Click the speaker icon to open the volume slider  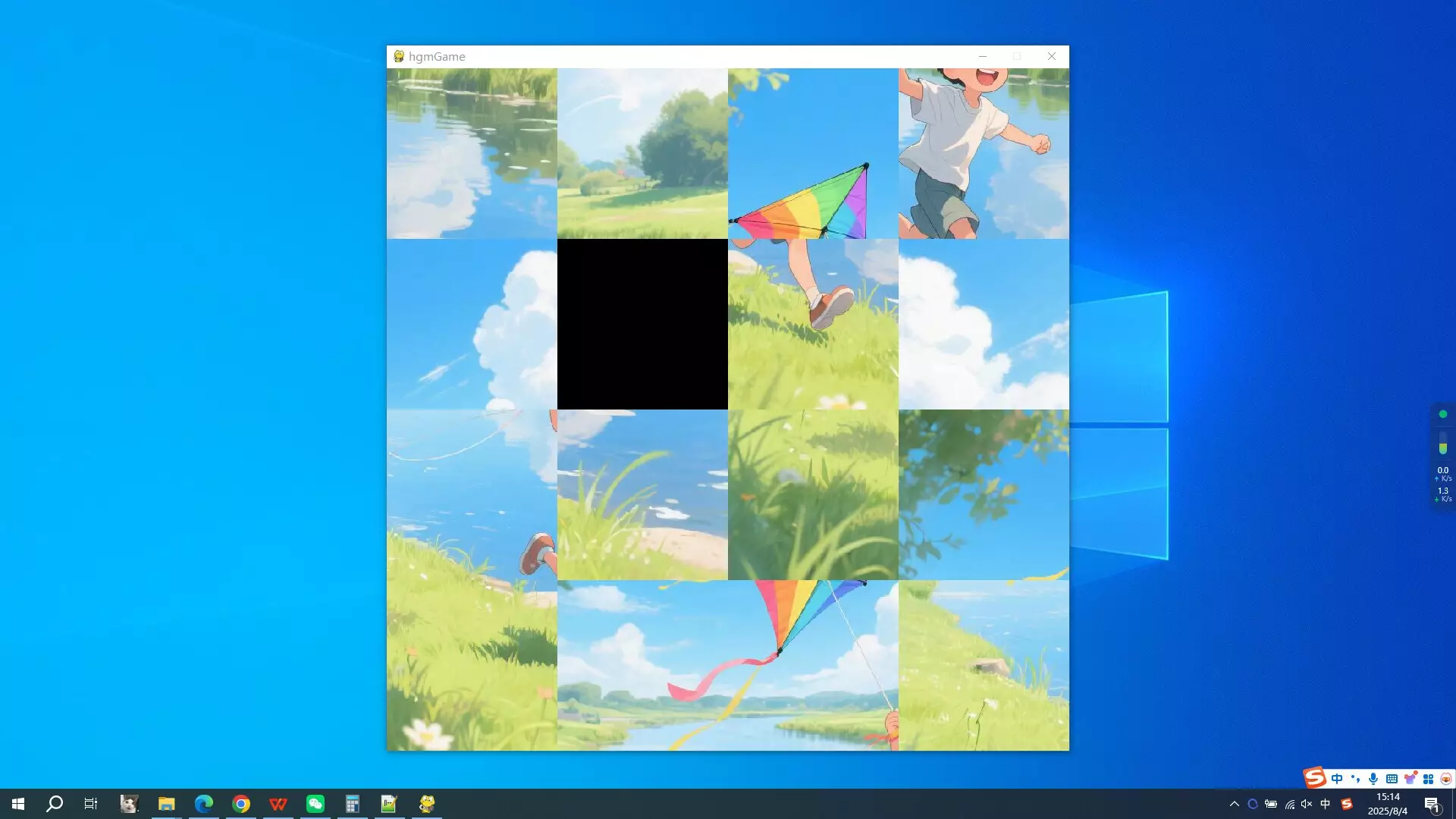(1306, 803)
